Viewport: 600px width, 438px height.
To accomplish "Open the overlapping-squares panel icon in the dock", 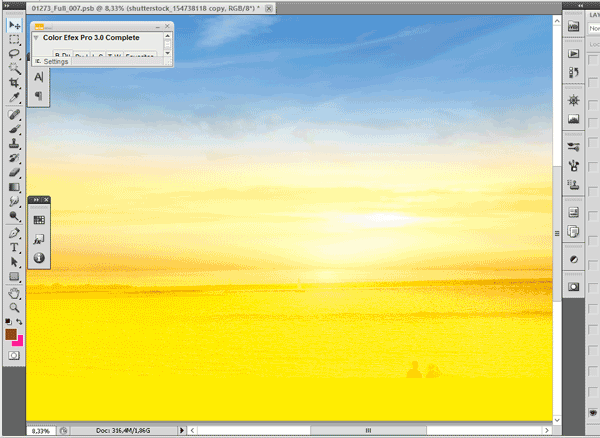I will coord(573,231).
